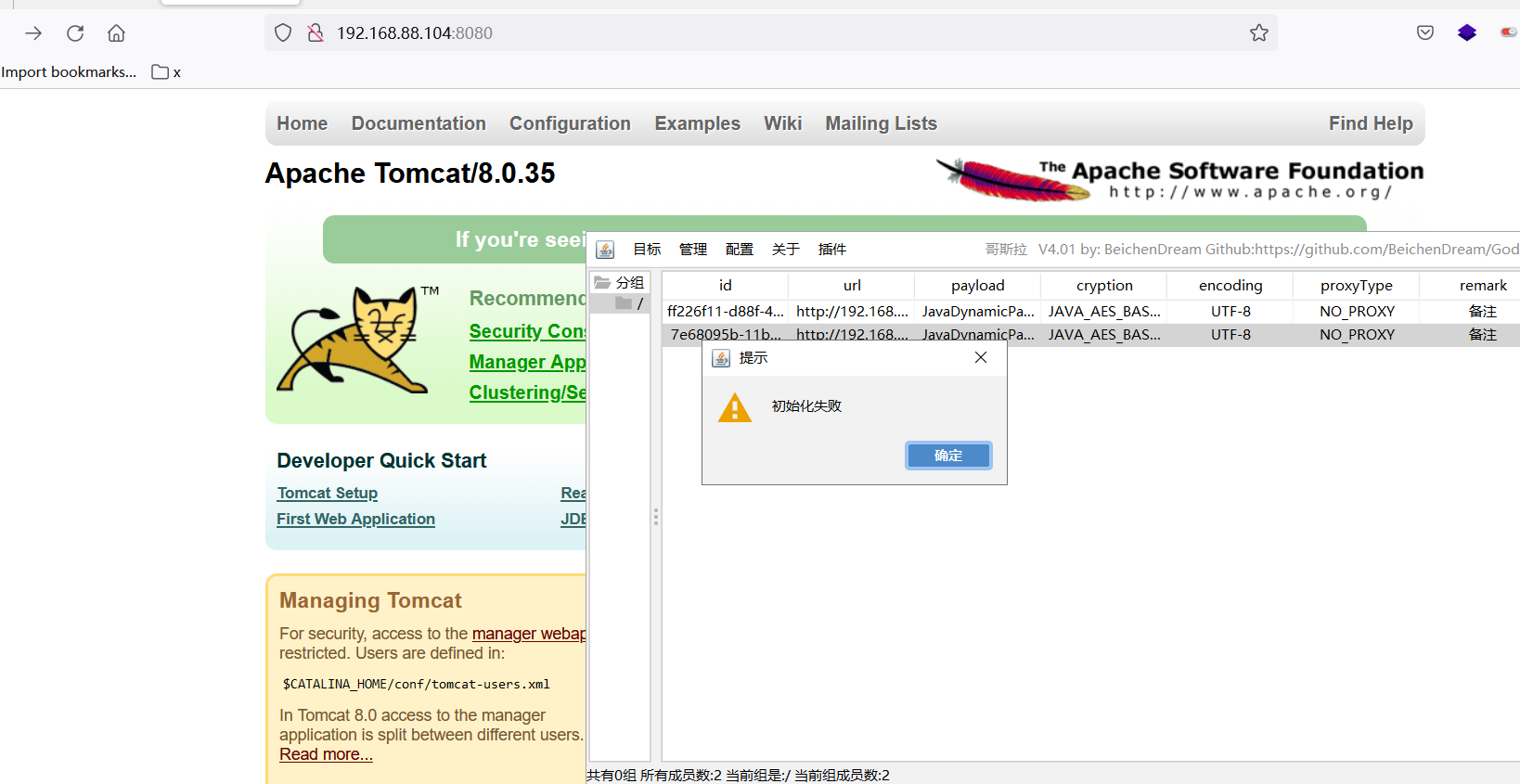This screenshot has height=784, width=1520.
Task: Click the browser reload icon
Action: 75,33
